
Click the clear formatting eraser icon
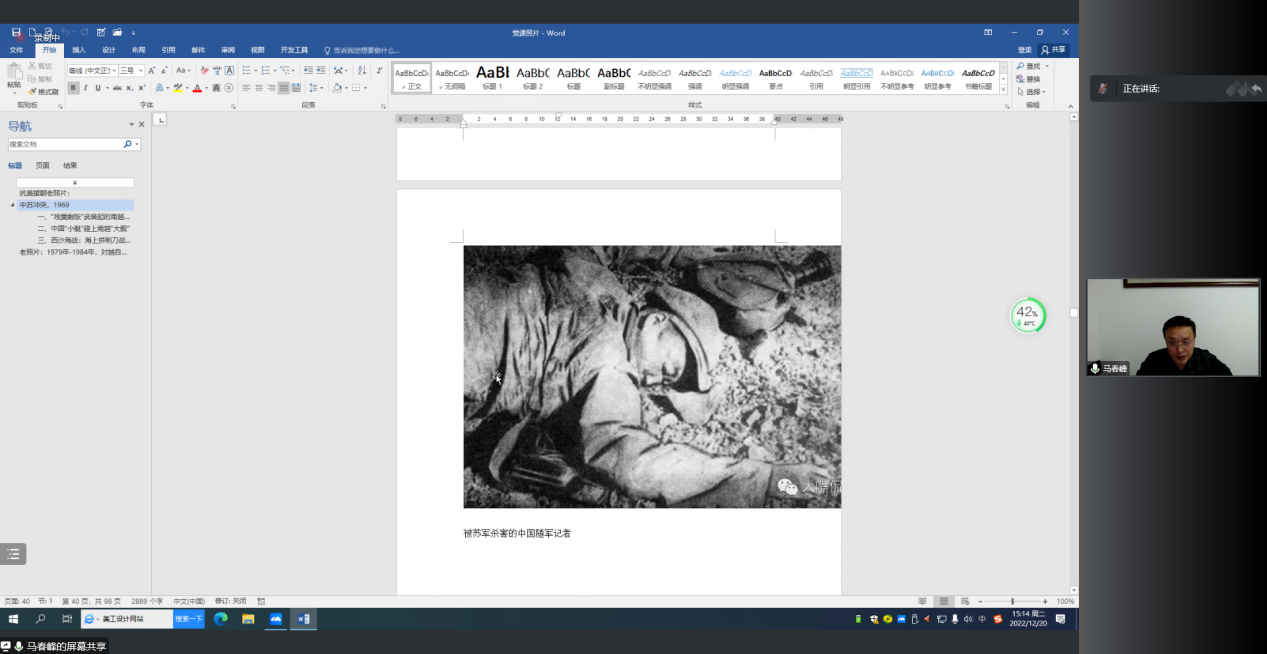pos(204,71)
